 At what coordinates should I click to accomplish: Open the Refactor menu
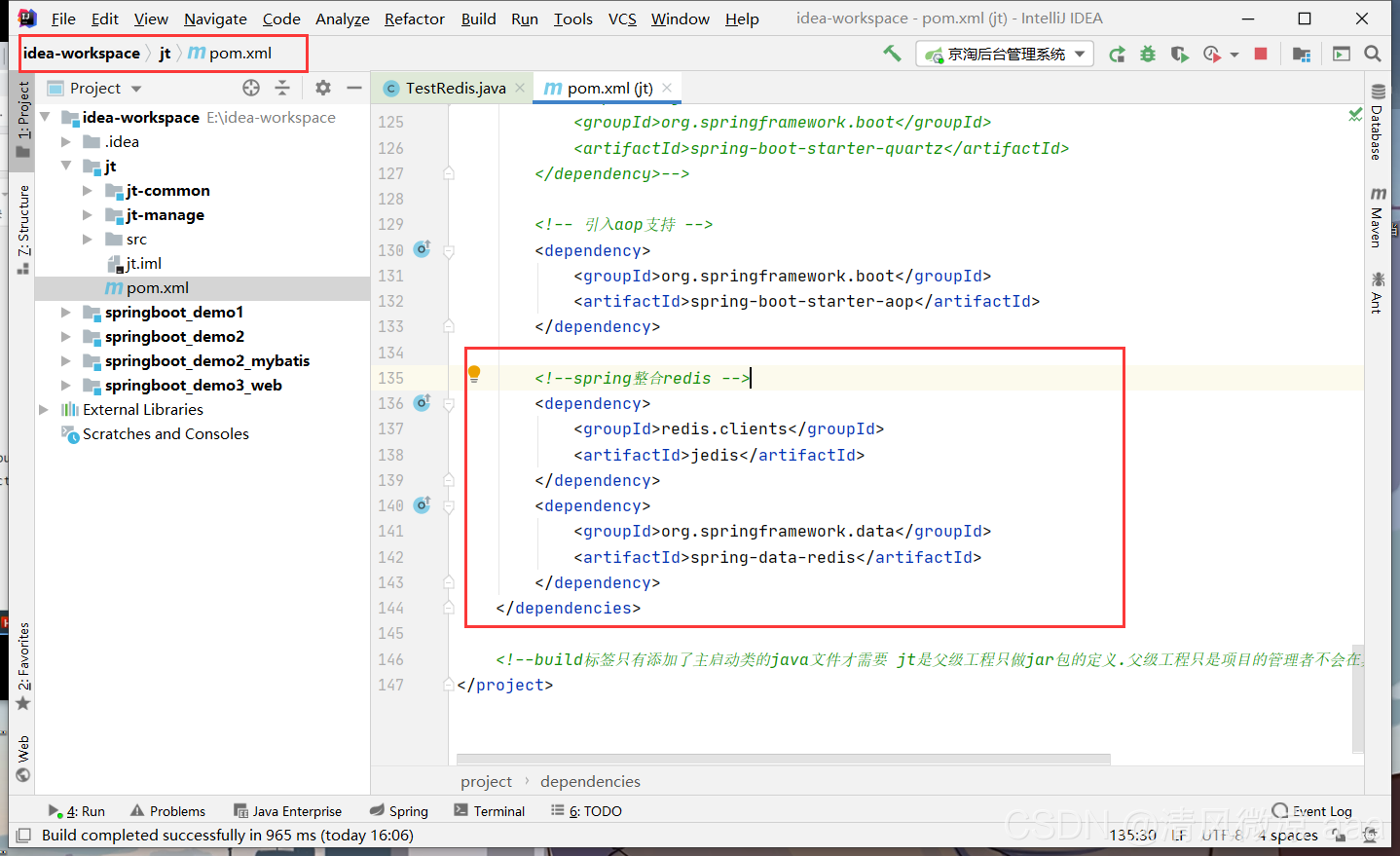click(x=414, y=19)
